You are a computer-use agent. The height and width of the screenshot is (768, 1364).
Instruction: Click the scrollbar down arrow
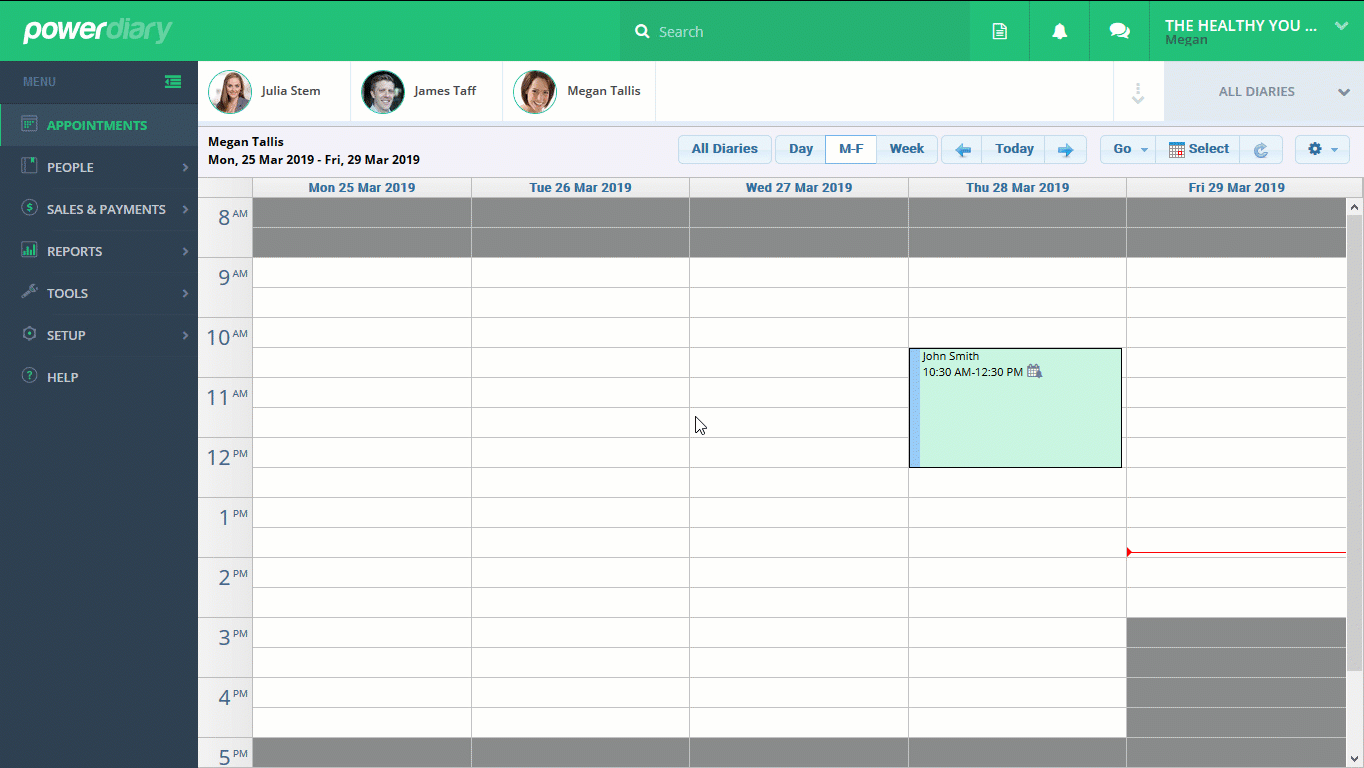click(x=1355, y=759)
